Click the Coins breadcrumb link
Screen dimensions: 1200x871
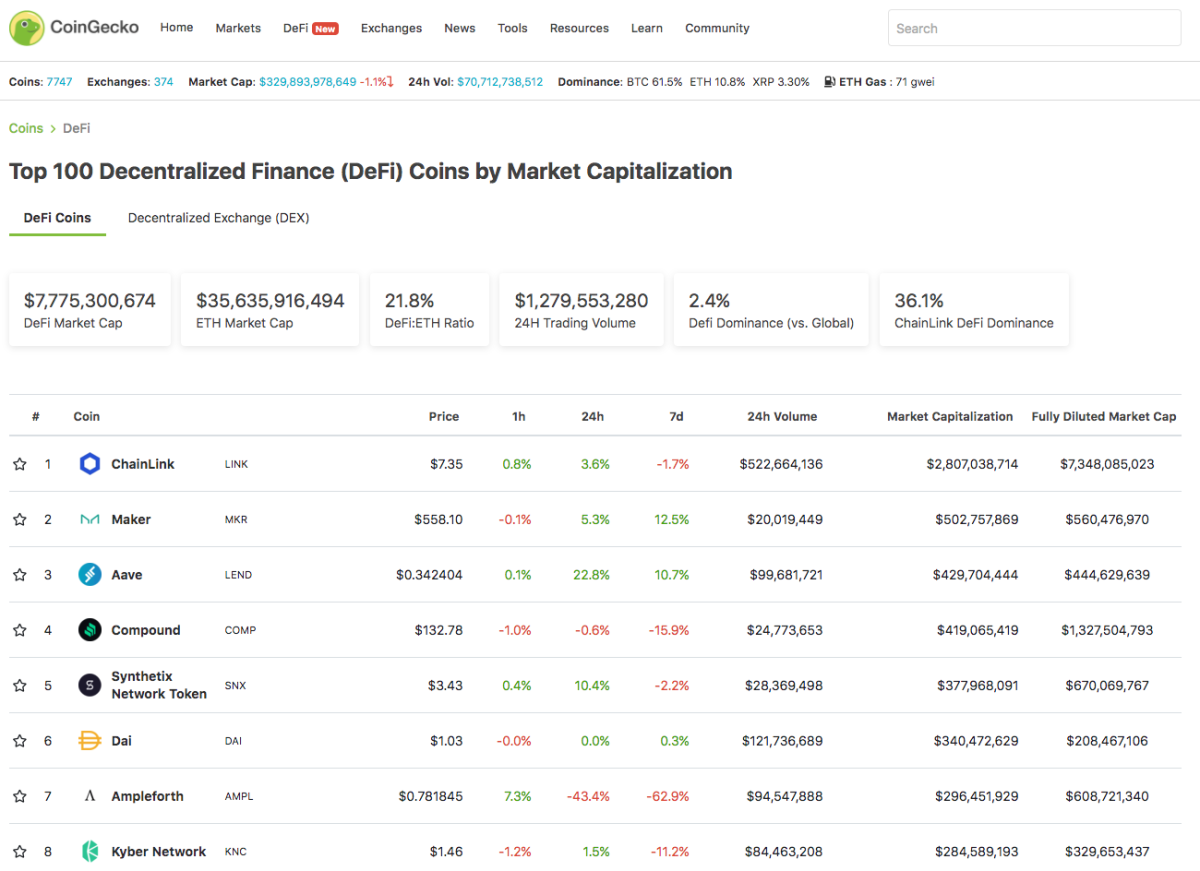pyautogui.click(x=26, y=128)
